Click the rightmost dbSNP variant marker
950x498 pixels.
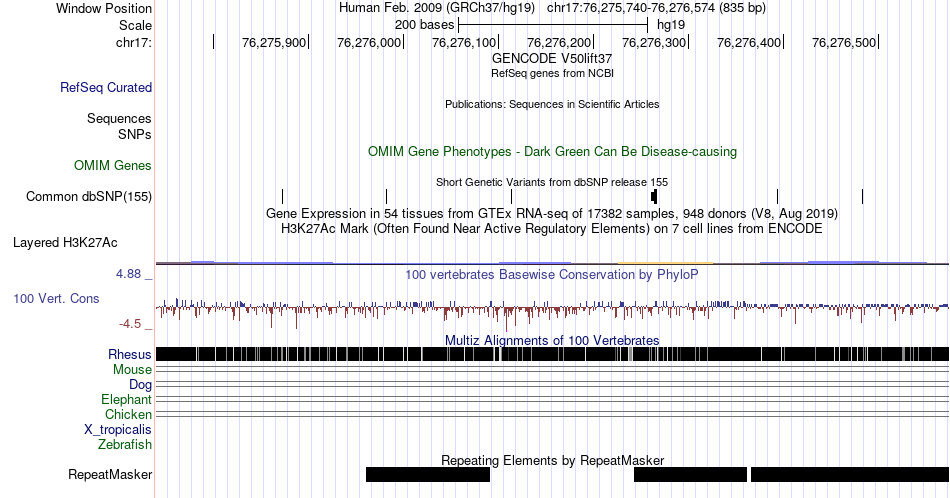[862, 196]
